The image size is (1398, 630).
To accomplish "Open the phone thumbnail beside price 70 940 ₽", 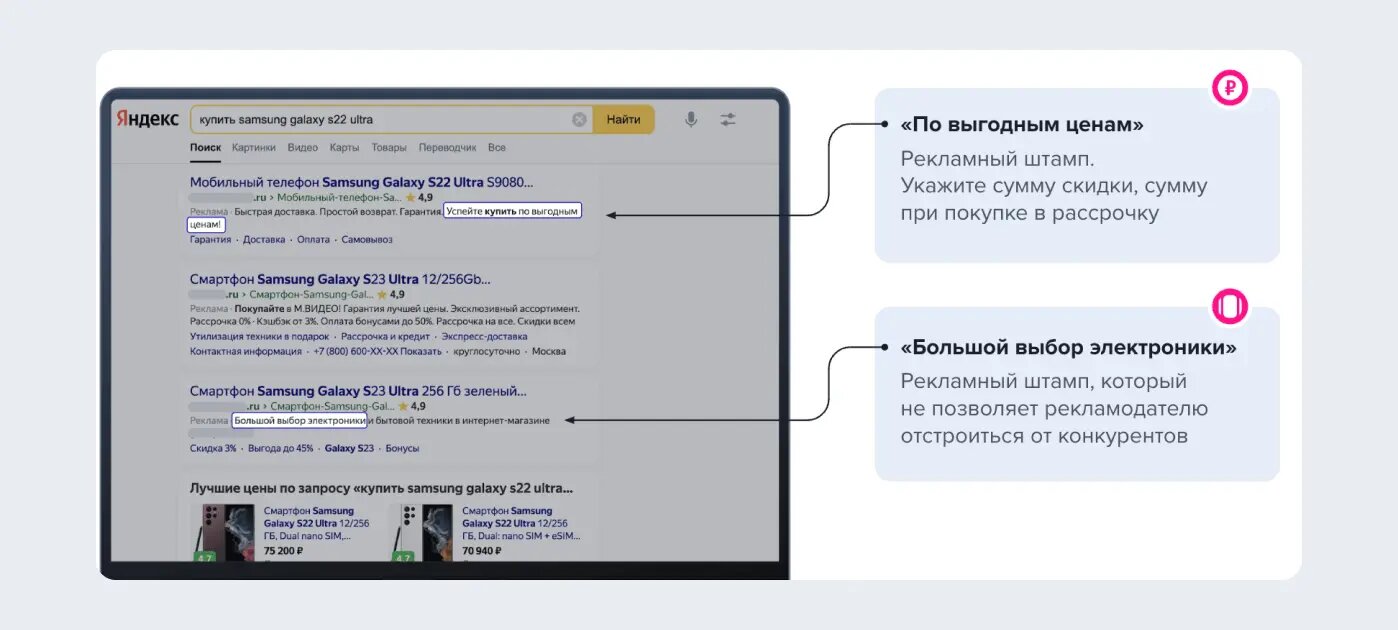I will click(422, 533).
